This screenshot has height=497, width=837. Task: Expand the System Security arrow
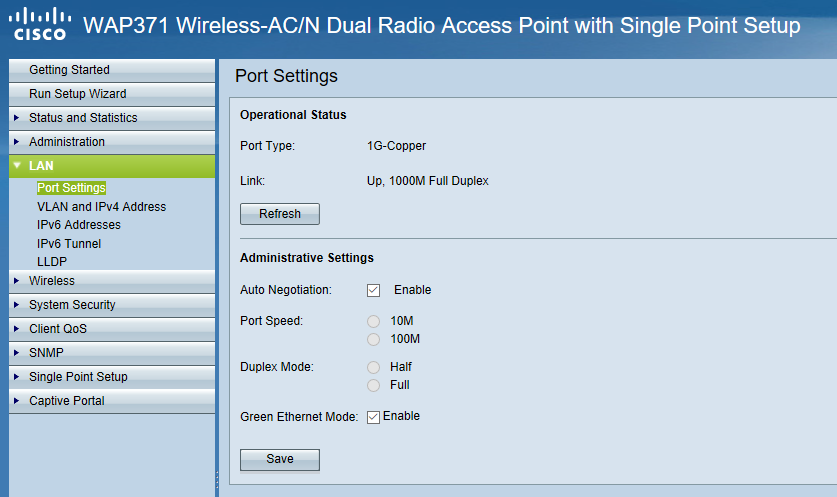17,304
